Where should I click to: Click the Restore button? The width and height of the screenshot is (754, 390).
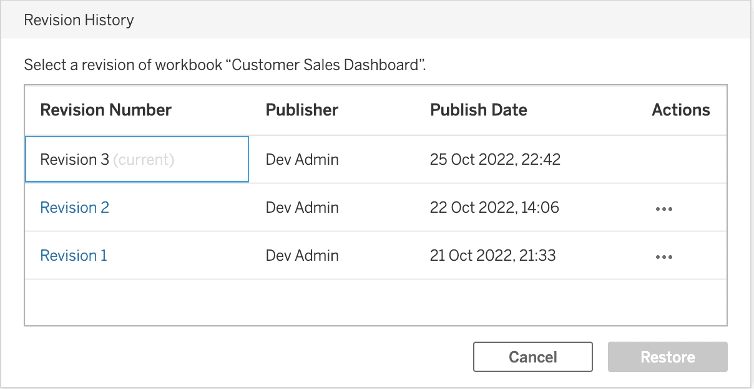point(668,357)
